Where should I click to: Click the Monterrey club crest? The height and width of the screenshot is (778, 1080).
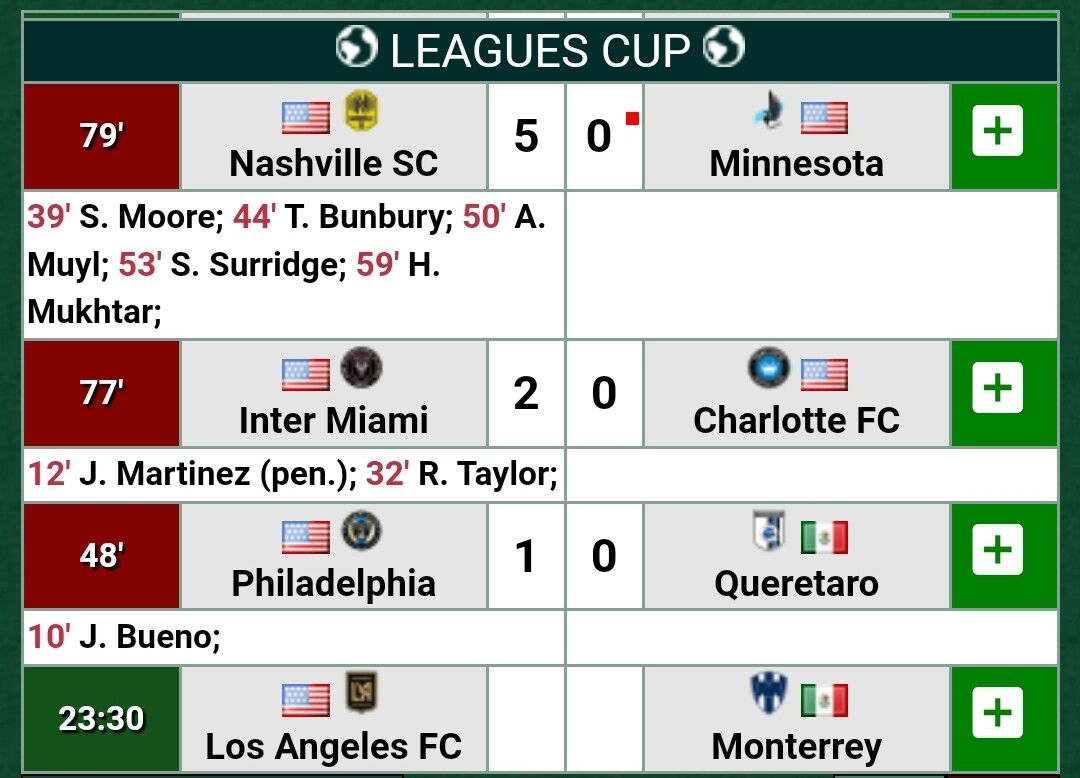pos(769,693)
